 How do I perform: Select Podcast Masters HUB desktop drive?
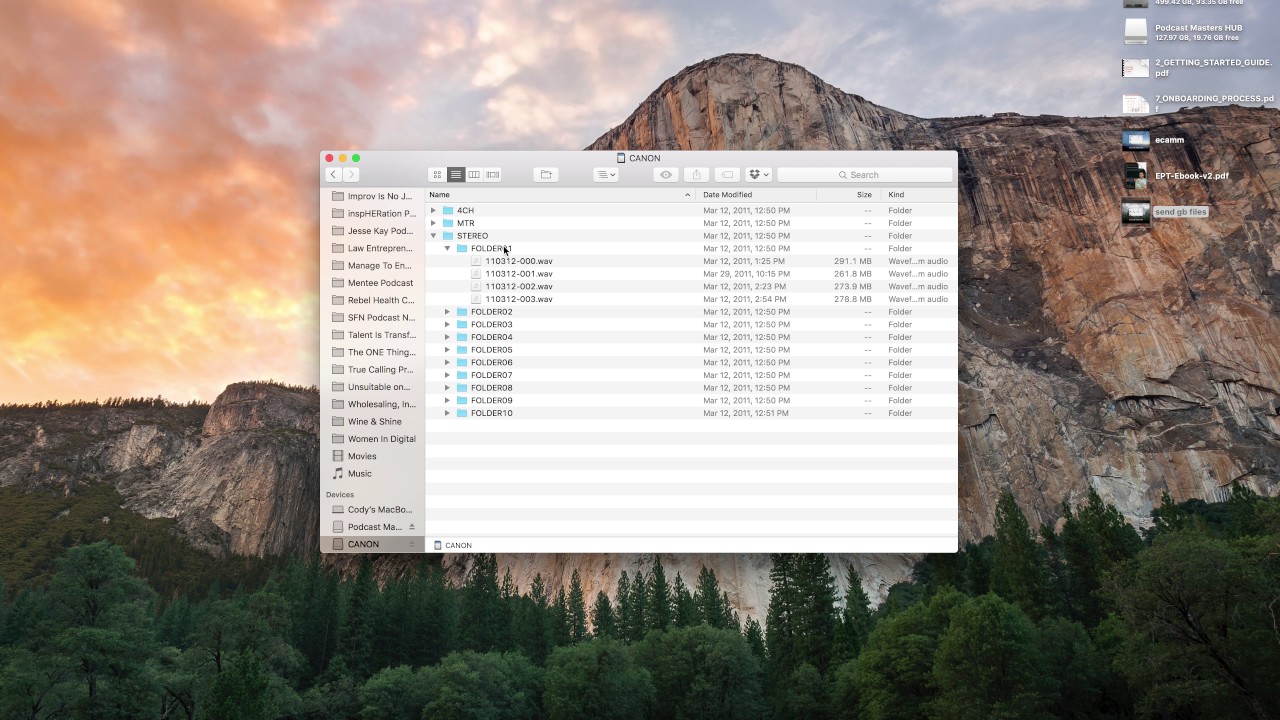tap(1183, 32)
